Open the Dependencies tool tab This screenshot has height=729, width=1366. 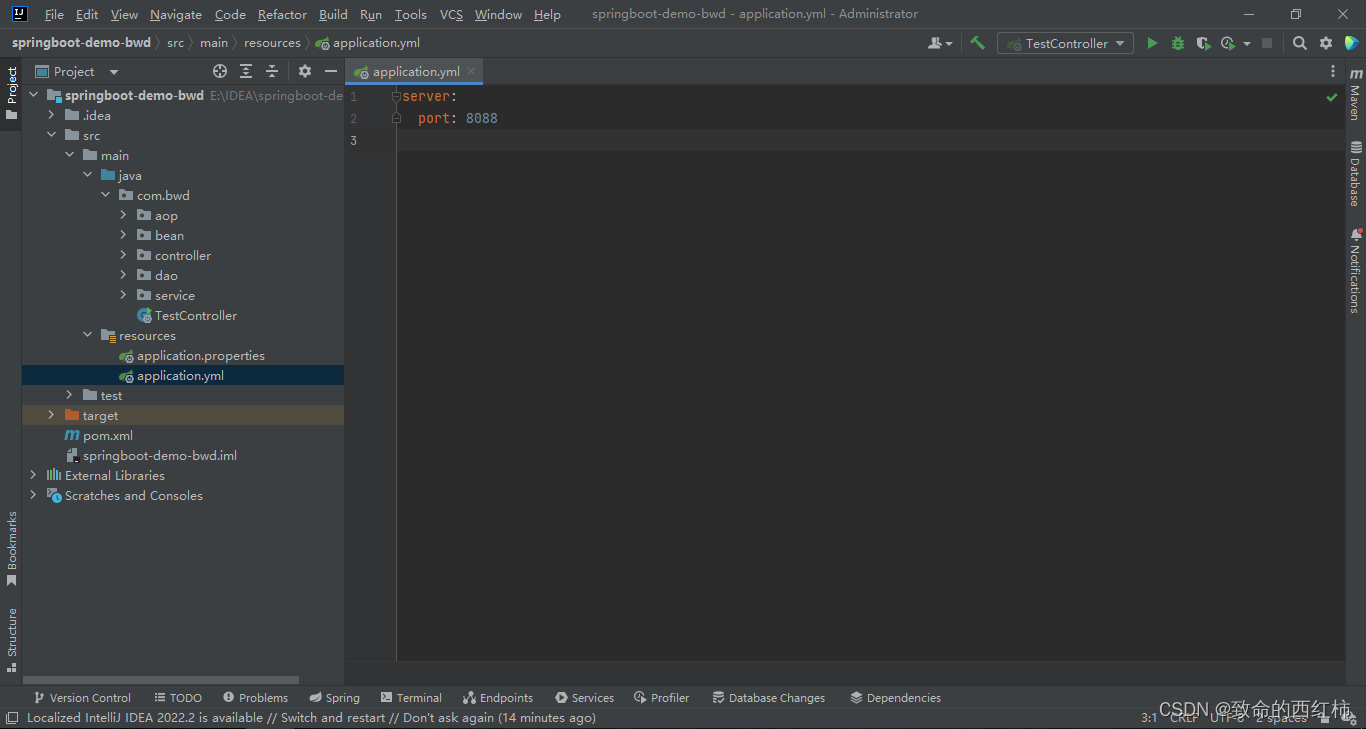(x=895, y=698)
